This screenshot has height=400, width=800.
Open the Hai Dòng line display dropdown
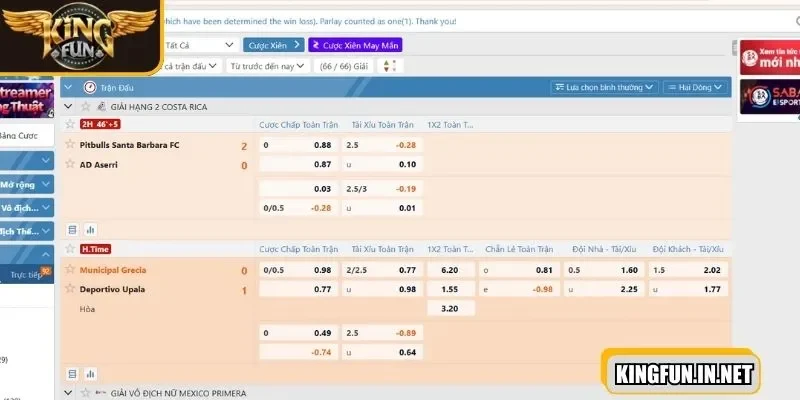click(696, 88)
